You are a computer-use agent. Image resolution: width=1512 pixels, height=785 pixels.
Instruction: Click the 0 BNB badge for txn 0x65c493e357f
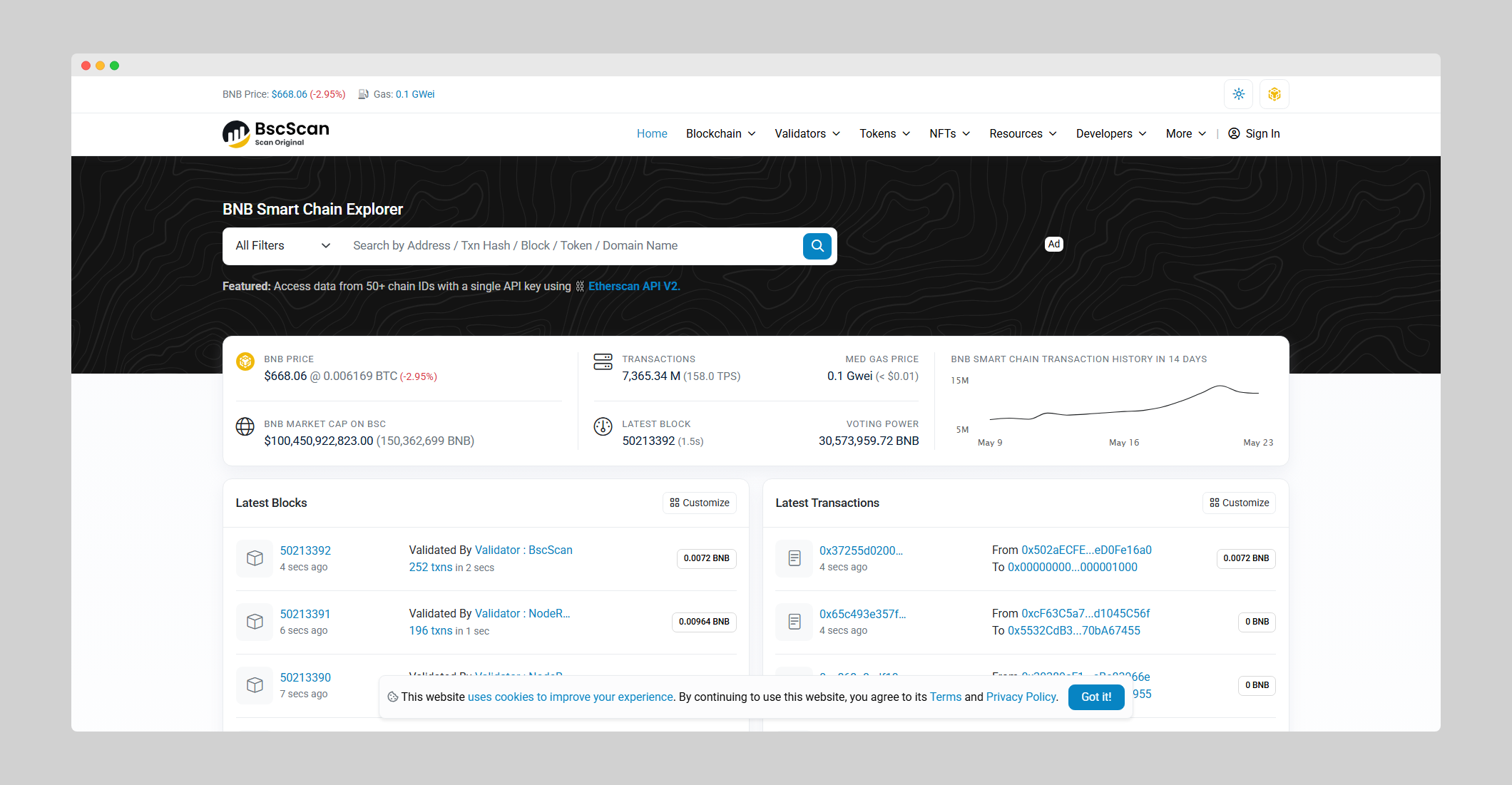click(1257, 622)
